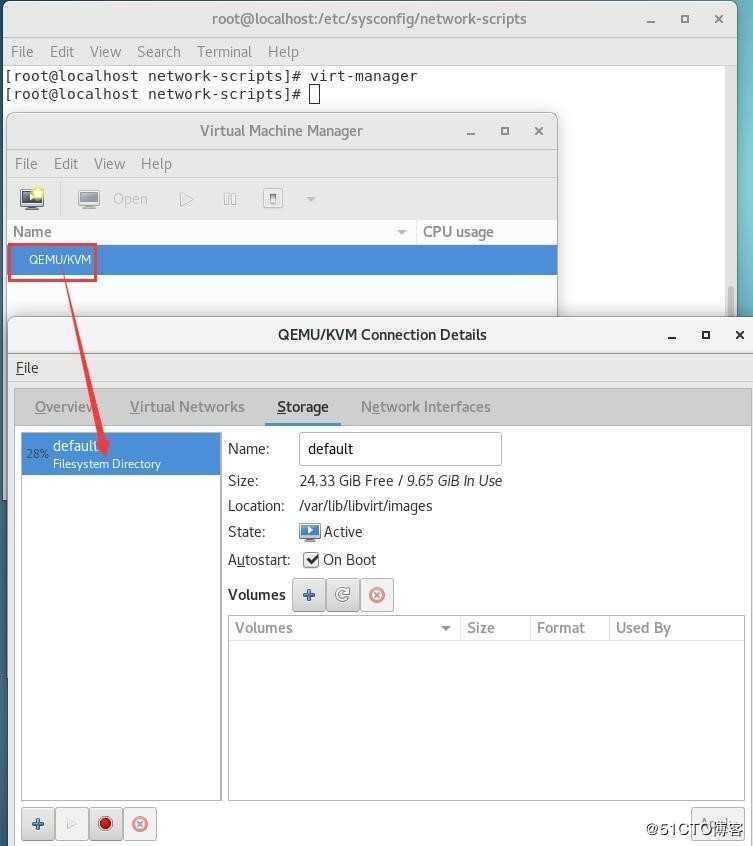Switch to the Overview tab
Screen dimensions: 753x846
pyautogui.click(x=65, y=407)
